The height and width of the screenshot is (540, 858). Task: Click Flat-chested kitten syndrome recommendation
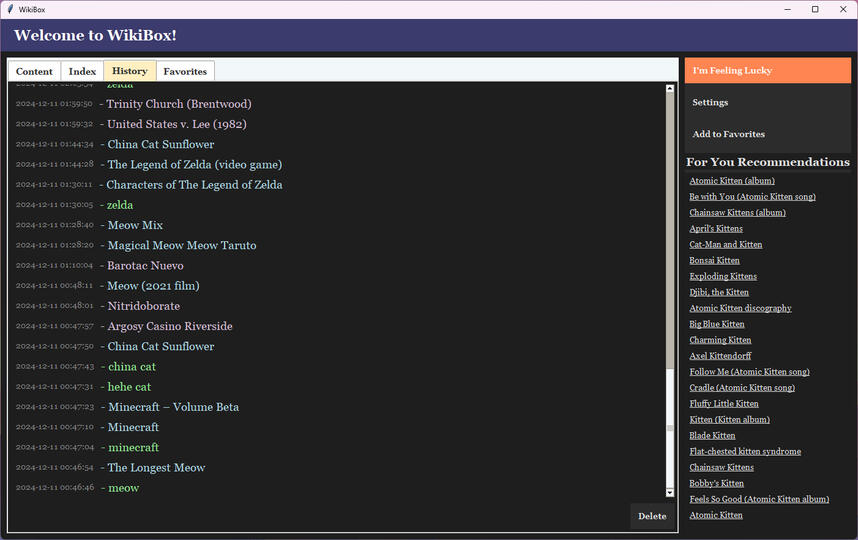pos(745,451)
